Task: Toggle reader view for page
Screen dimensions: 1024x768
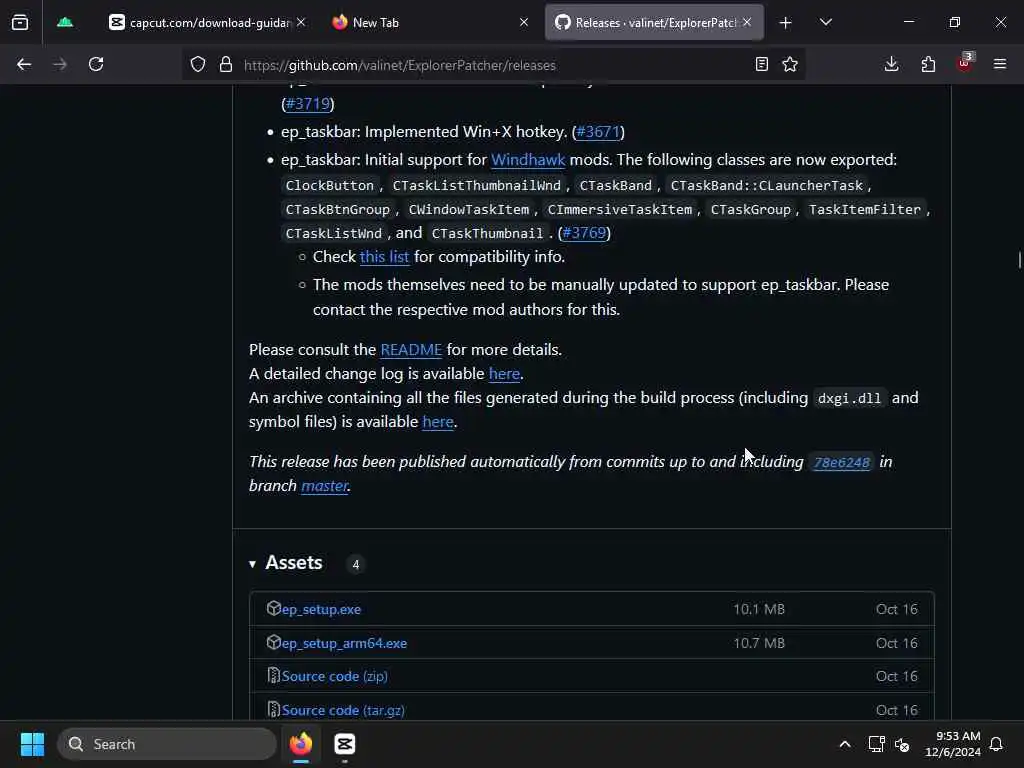Action: click(761, 64)
